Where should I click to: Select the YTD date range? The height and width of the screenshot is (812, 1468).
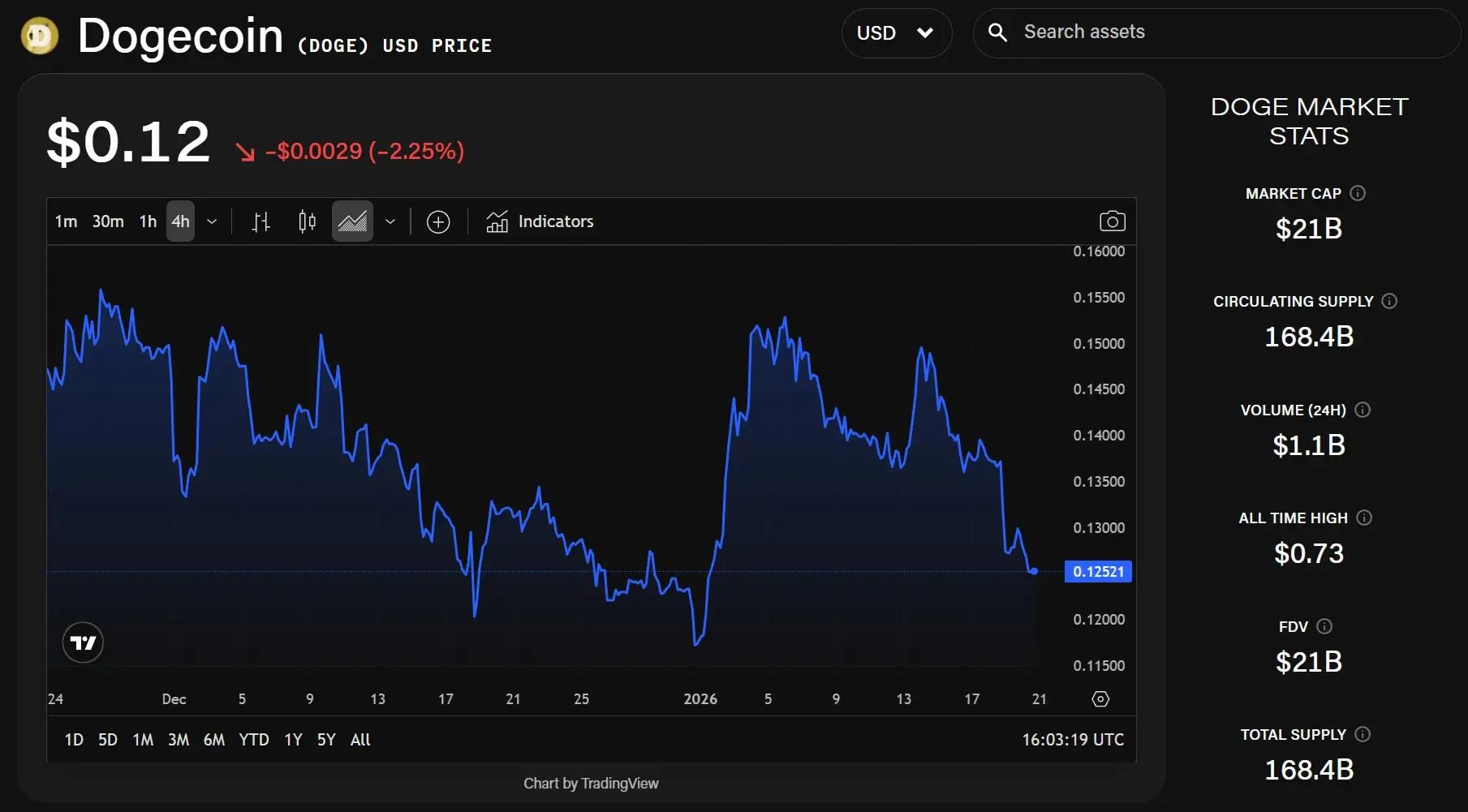click(253, 740)
